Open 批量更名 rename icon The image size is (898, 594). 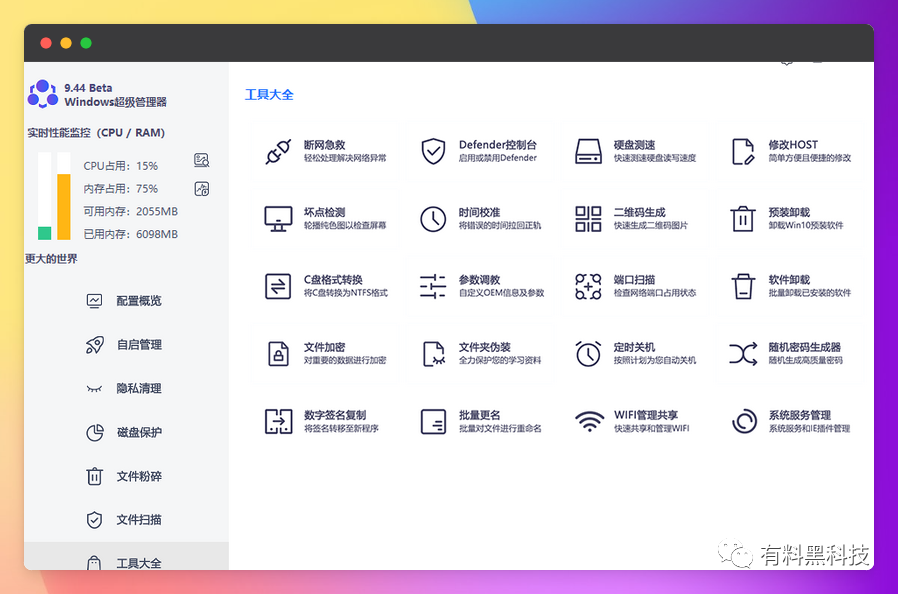(433, 421)
